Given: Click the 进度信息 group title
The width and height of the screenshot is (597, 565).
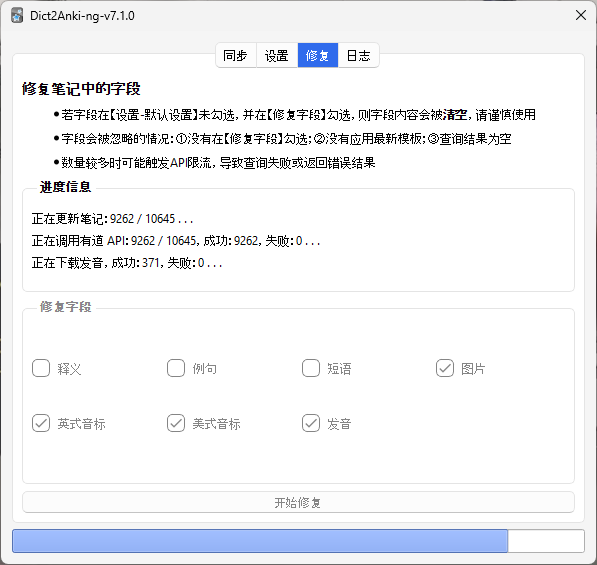Looking at the screenshot, I should pos(65,187).
